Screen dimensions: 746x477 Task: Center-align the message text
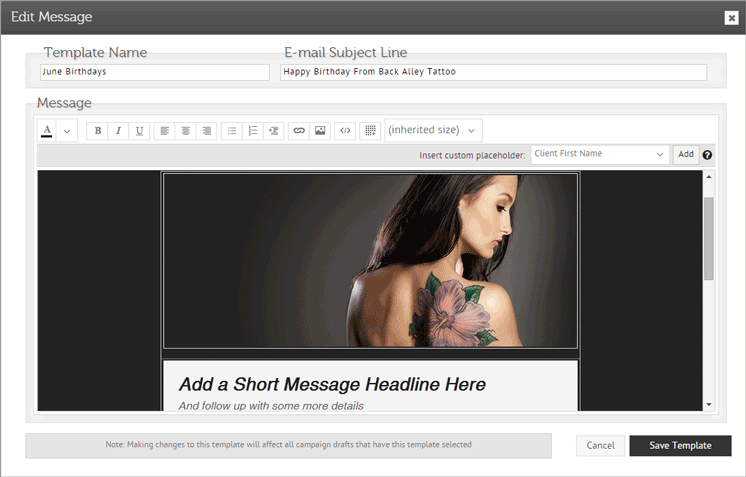185,131
